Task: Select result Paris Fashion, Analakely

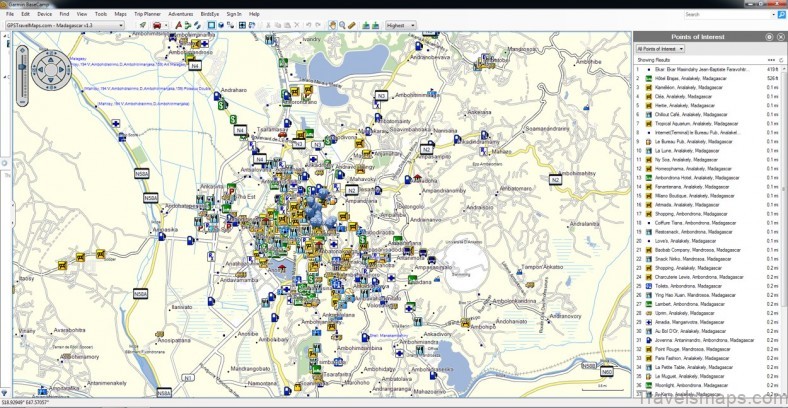Action: 708,358
